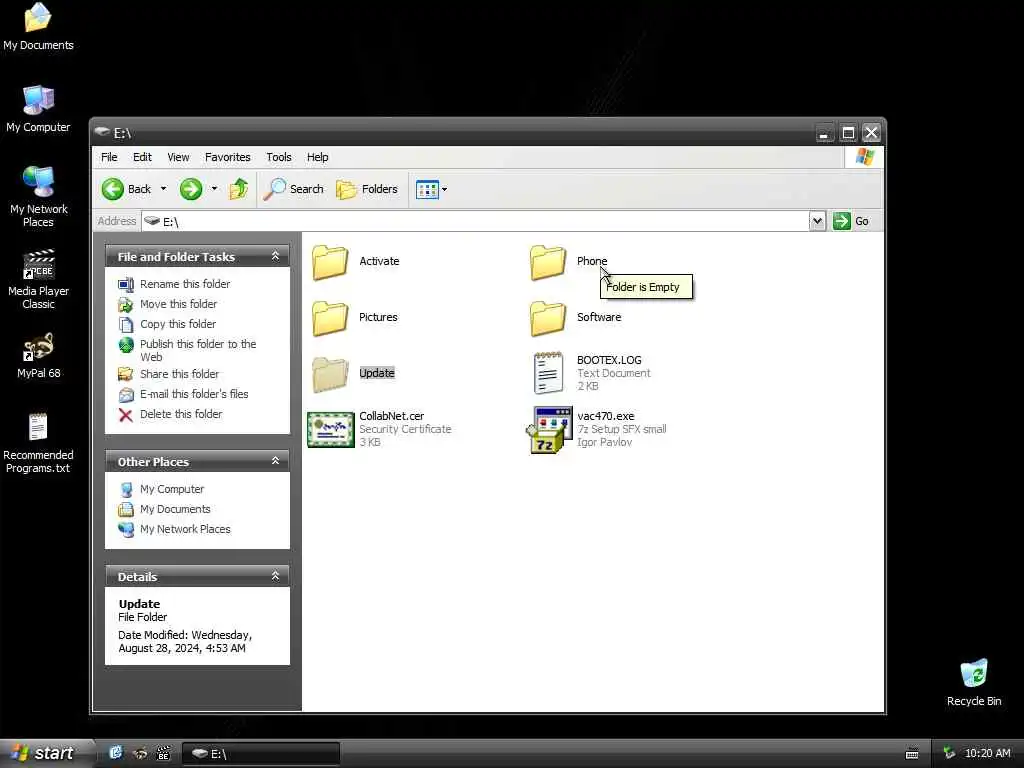Click the green Forward arrow button

tap(191, 189)
